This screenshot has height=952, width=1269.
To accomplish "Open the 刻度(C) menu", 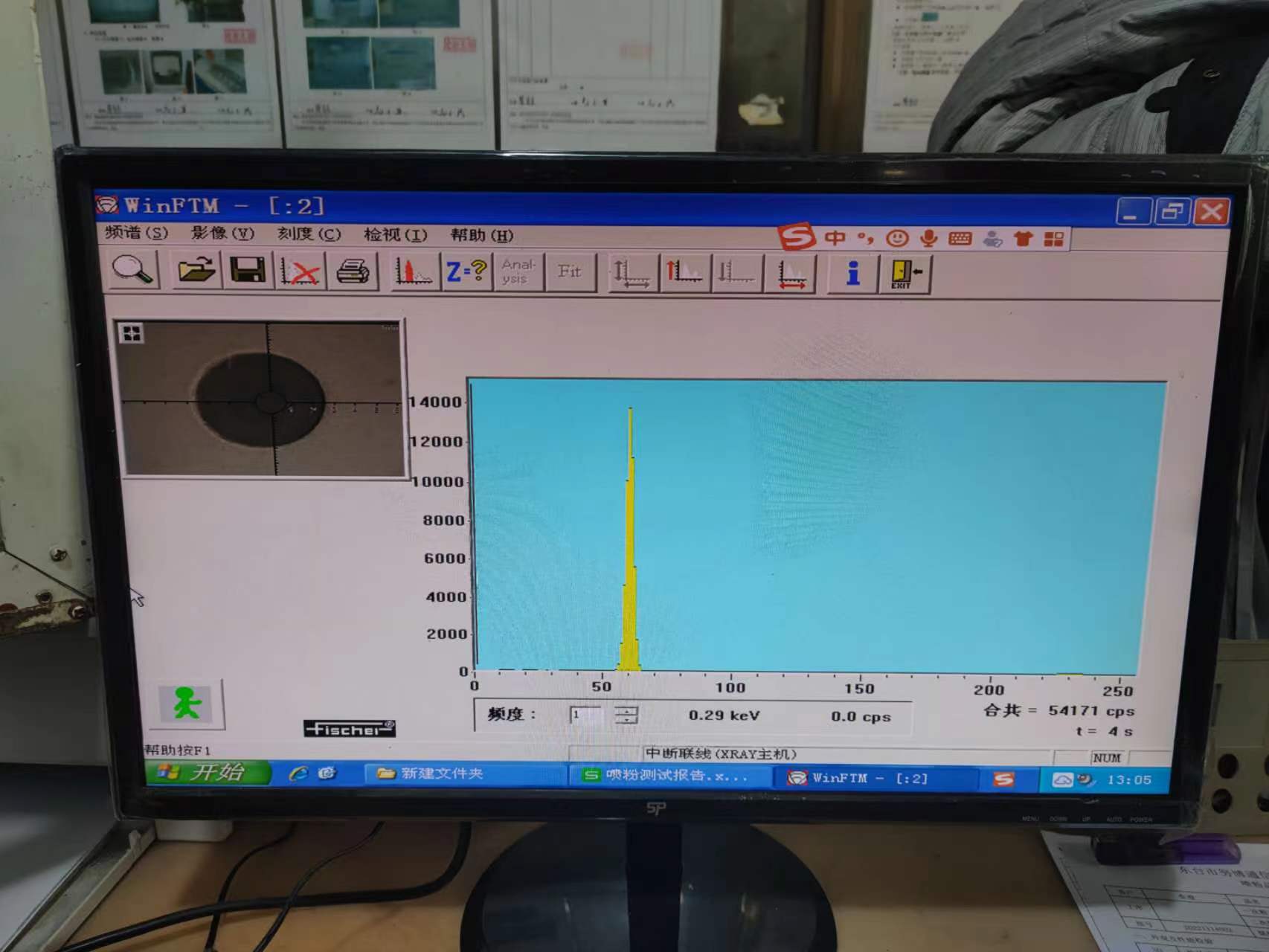I will coord(309,234).
